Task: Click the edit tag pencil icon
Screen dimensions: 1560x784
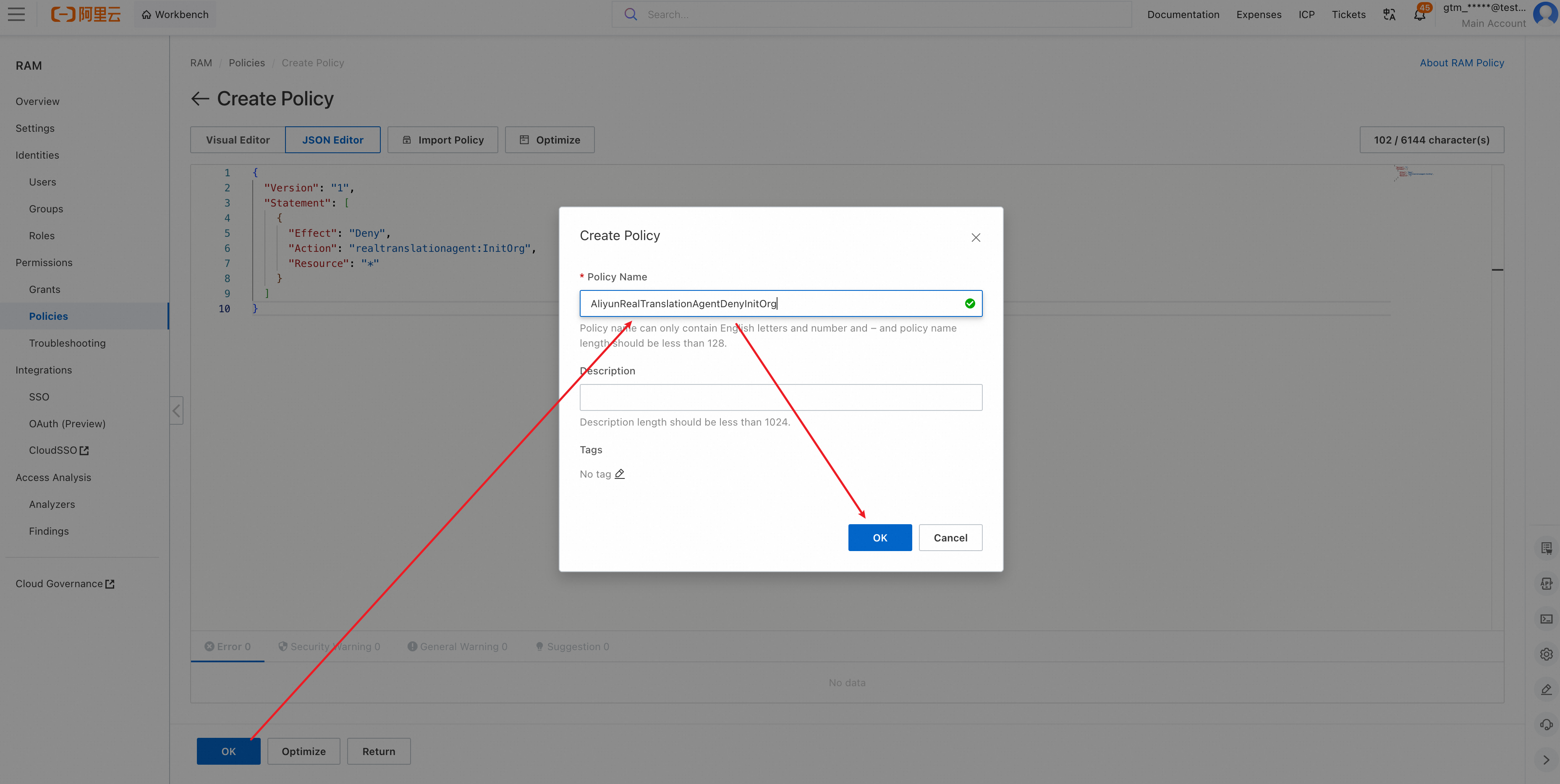Action: point(620,474)
